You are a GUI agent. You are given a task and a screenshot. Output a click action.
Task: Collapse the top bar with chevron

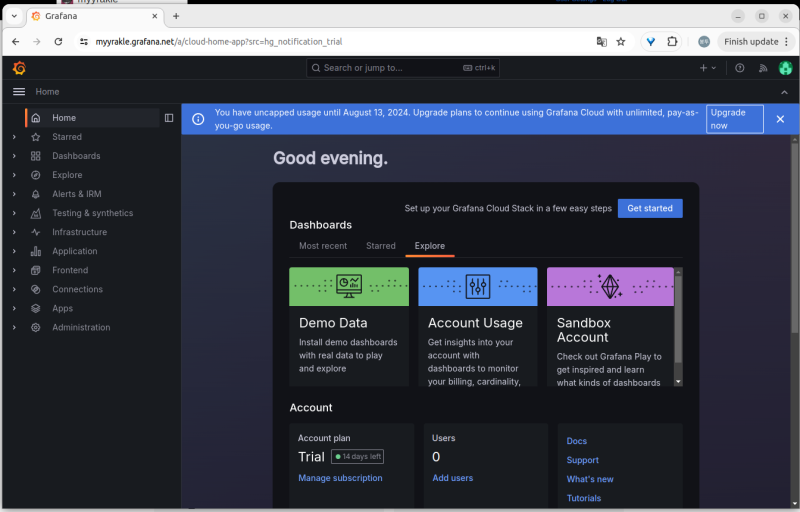pos(784,92)
